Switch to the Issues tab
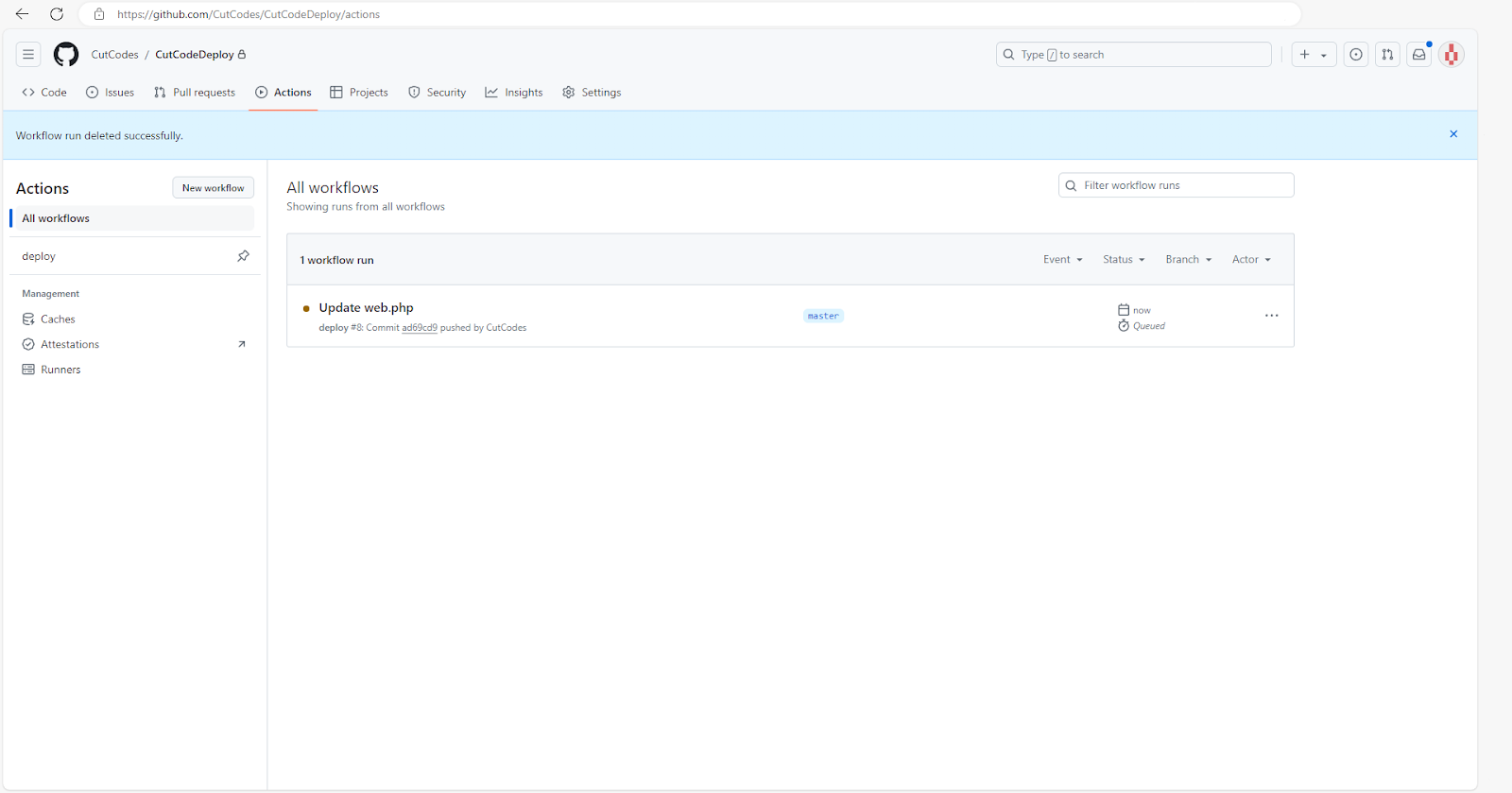The height and width of the screenshot is (793, 1512). 111,93
